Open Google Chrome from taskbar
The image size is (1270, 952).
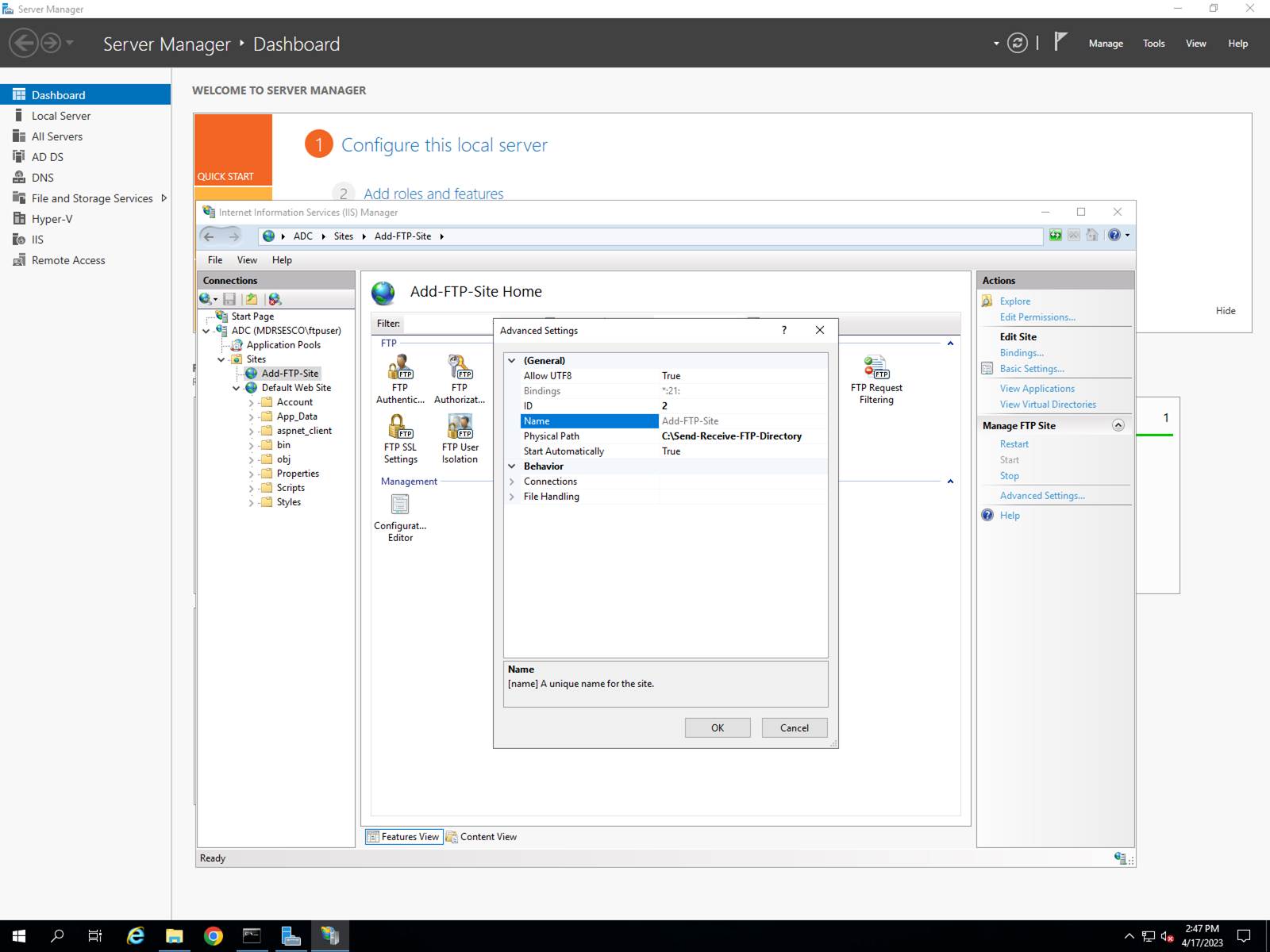213,936
